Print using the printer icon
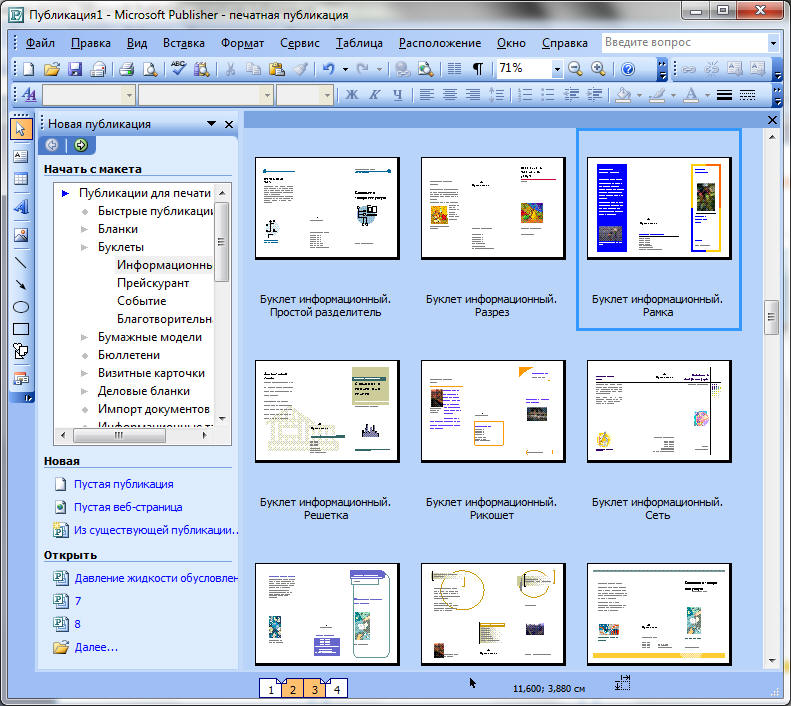The height and width of the screenshot is (706, 791). [126, 69]
